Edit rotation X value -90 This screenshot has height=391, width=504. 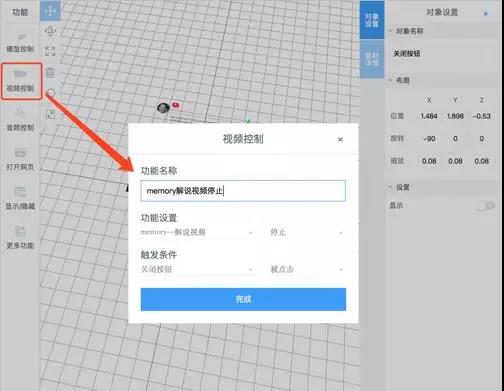(x=429, y=139)
